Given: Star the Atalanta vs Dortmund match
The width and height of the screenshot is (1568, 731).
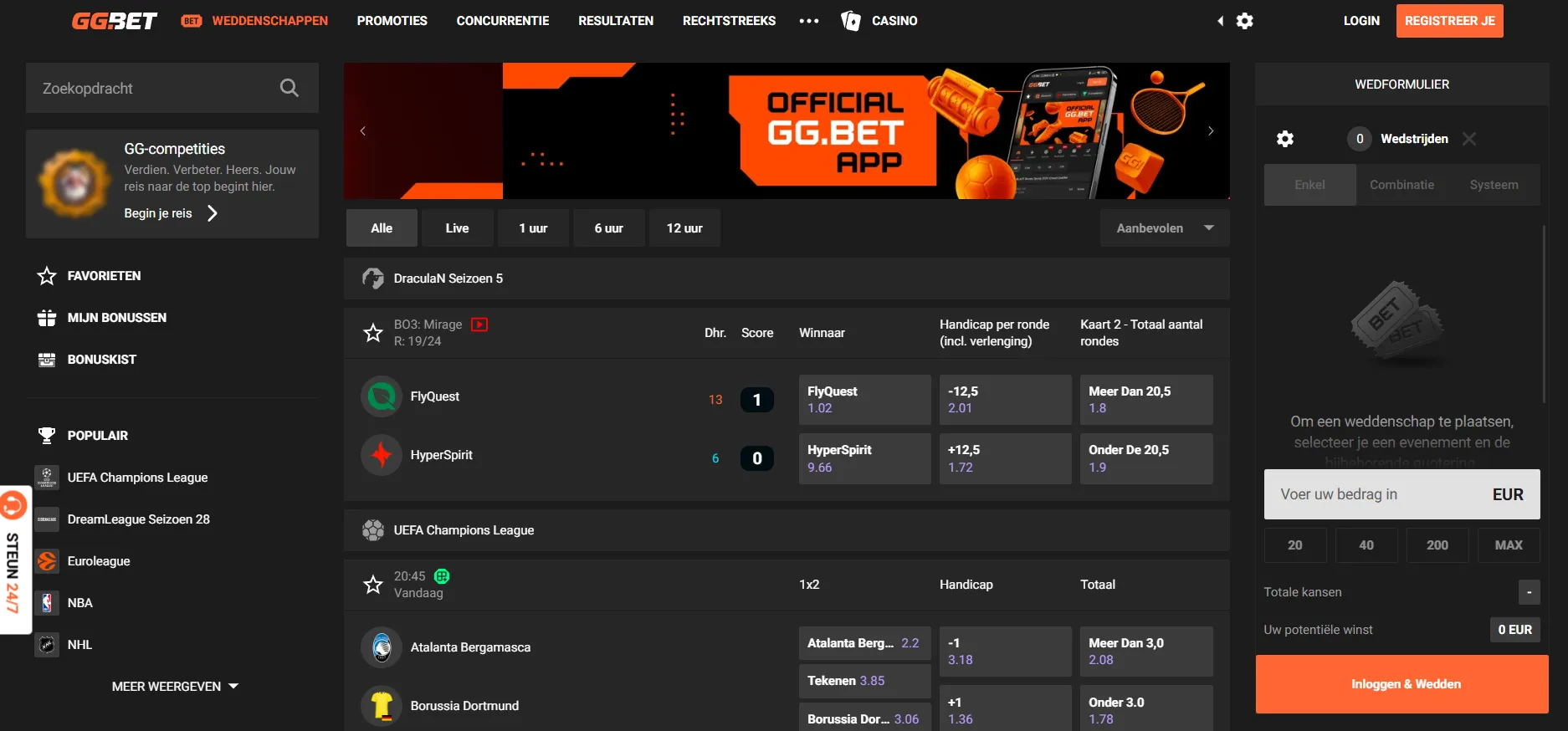Looking at the screenshot, I should tap(373, 585).
